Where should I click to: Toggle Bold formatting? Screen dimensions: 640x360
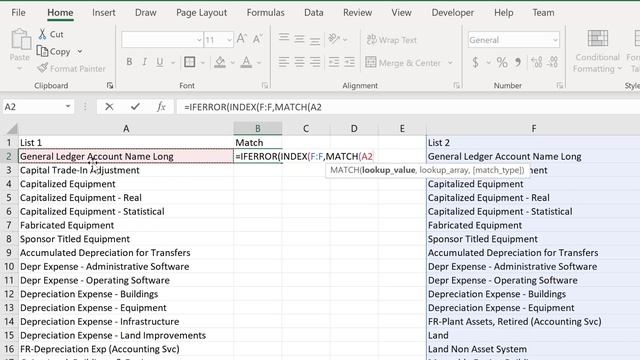point(129,62)
